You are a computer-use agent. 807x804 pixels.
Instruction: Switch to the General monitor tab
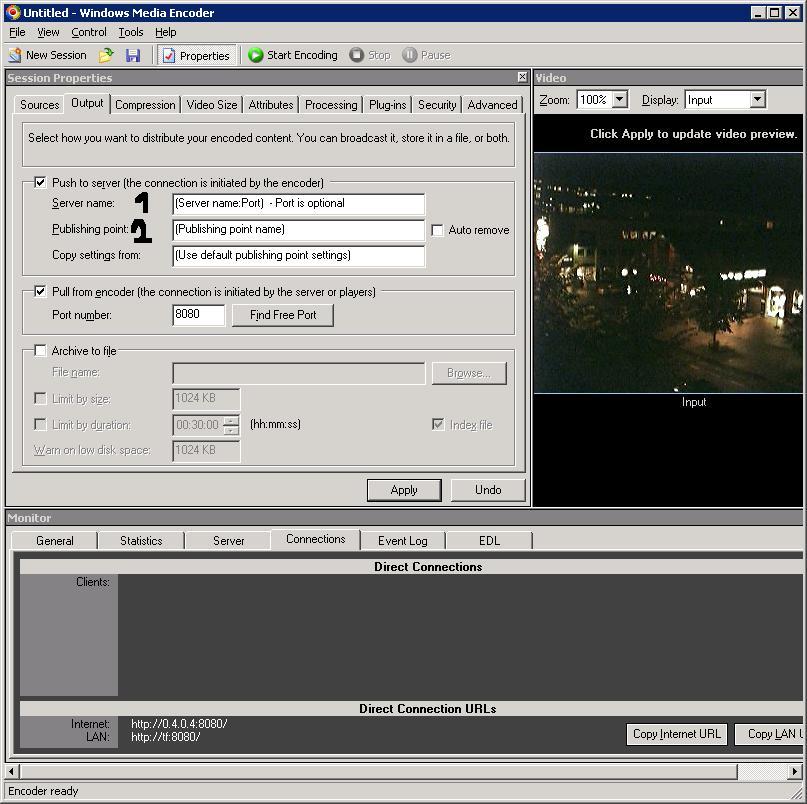point(55,541)
